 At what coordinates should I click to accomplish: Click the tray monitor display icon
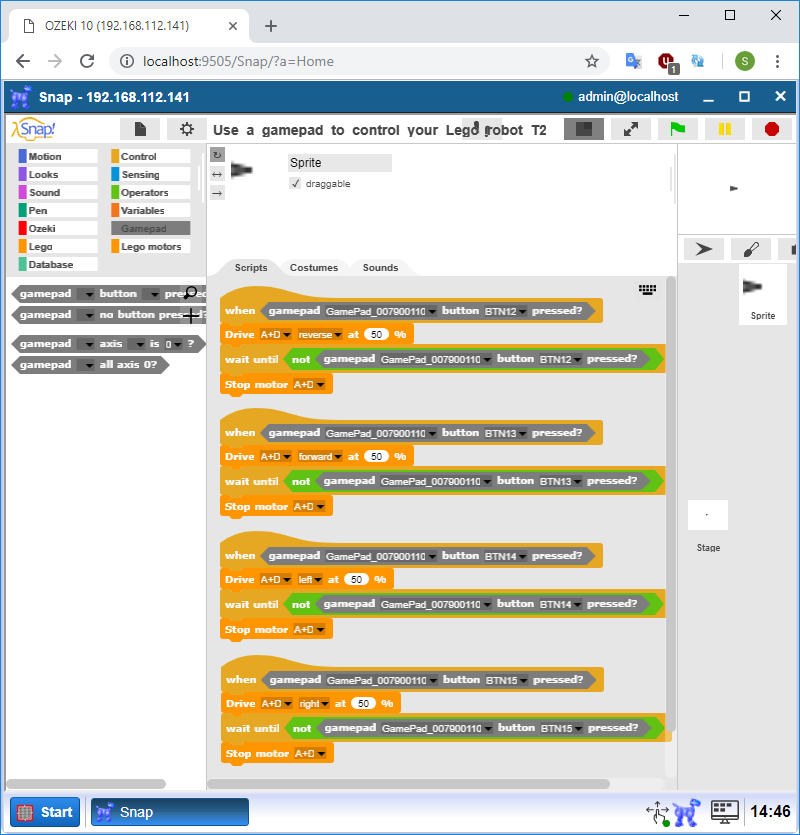(x=724, y=812)
